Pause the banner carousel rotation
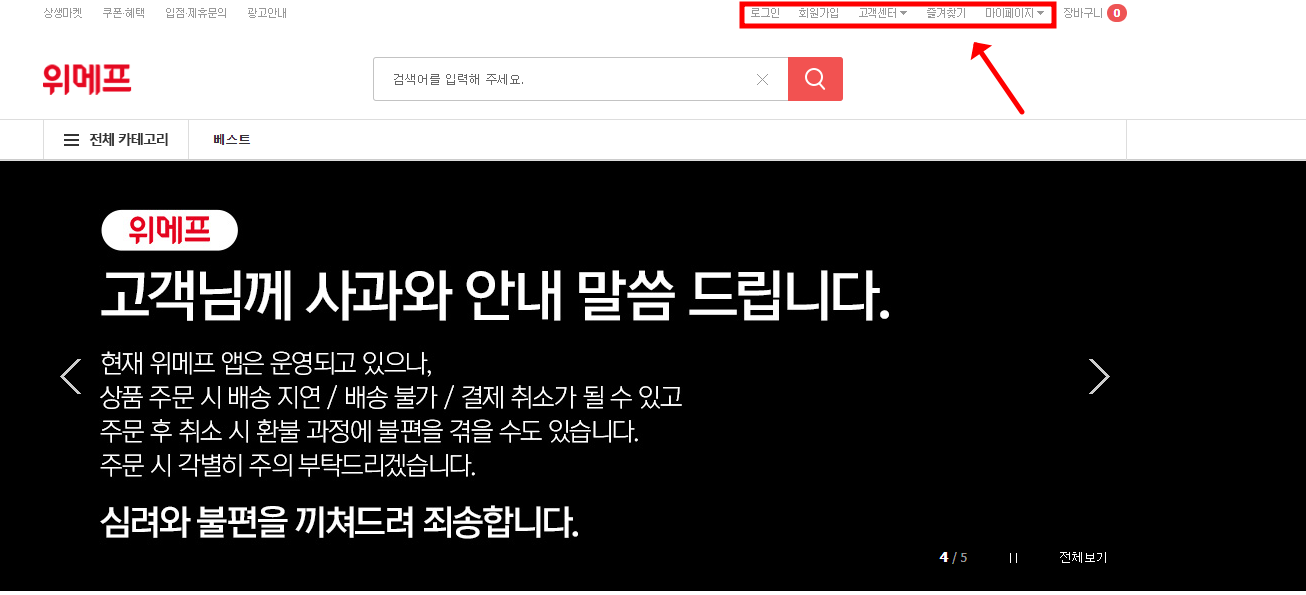 point(1013,558)
